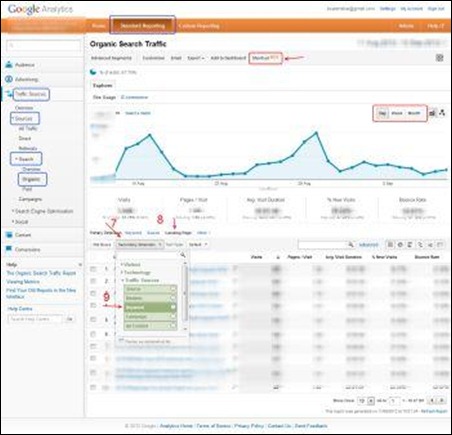Open the Landing Page primary dimension link
Viewport: 452px width, 435px height.
(x=178, y=233)
